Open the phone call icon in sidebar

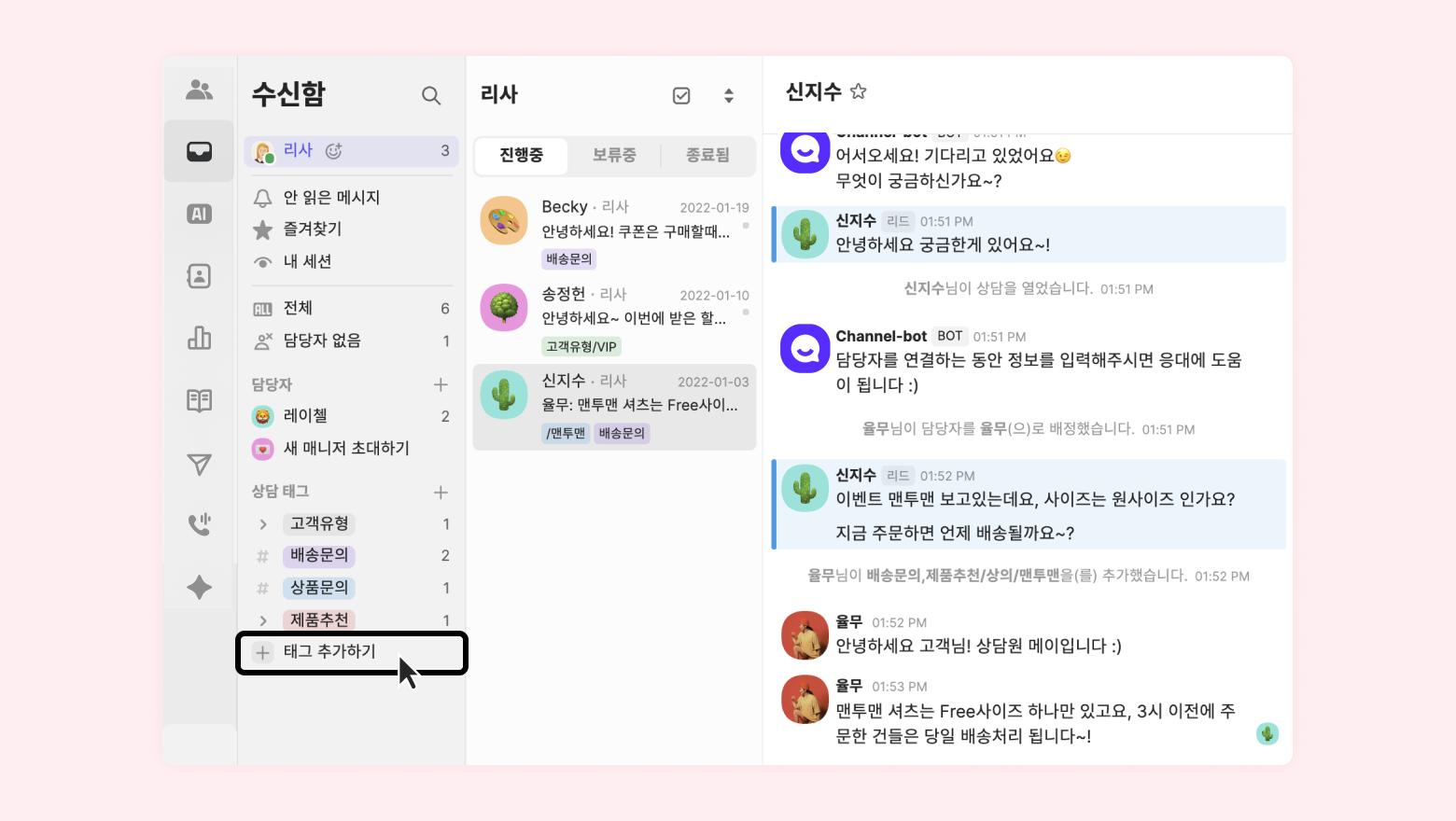pyautogui.click(x=199, y=524)
